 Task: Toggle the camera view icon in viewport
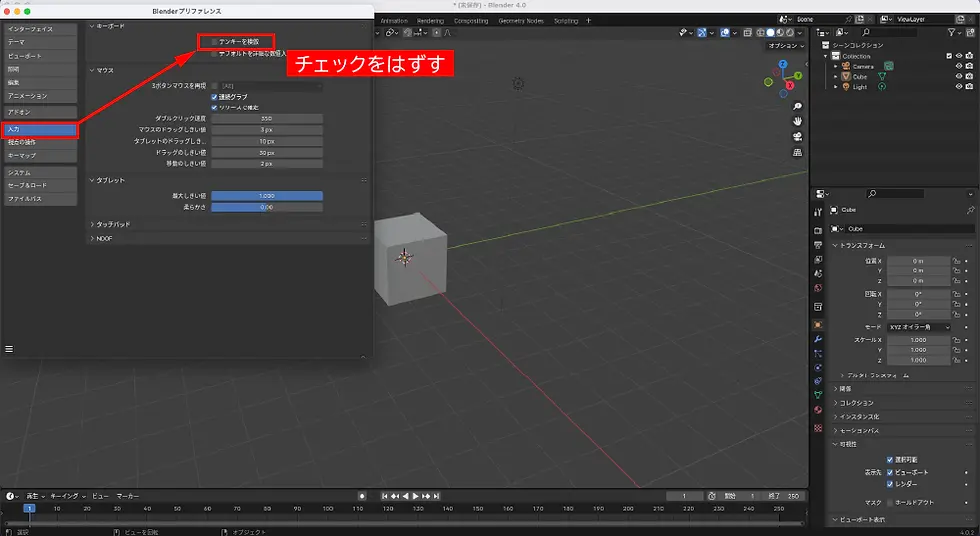(797, 137)
